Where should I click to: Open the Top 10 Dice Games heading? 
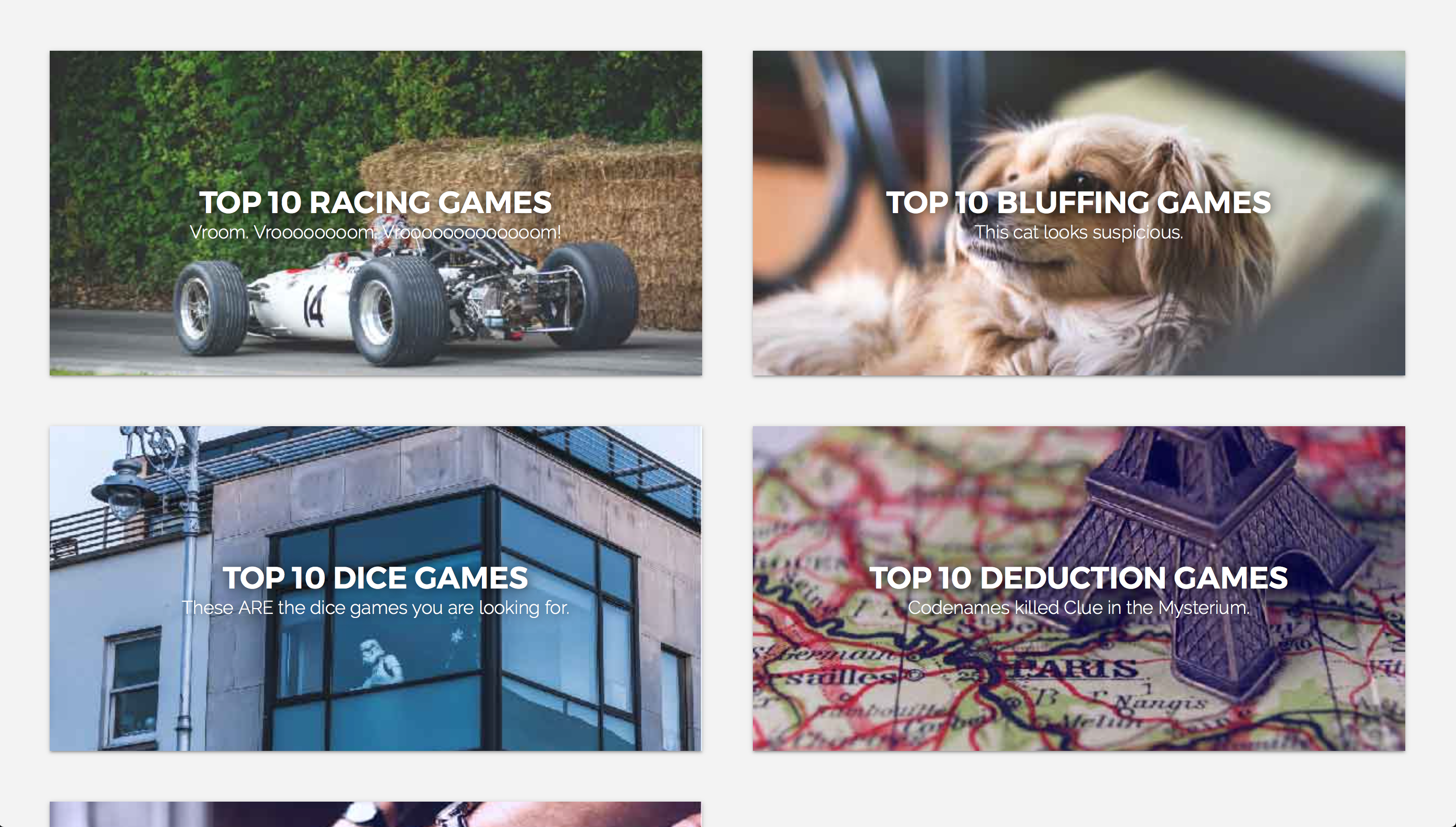coord(375,578)
